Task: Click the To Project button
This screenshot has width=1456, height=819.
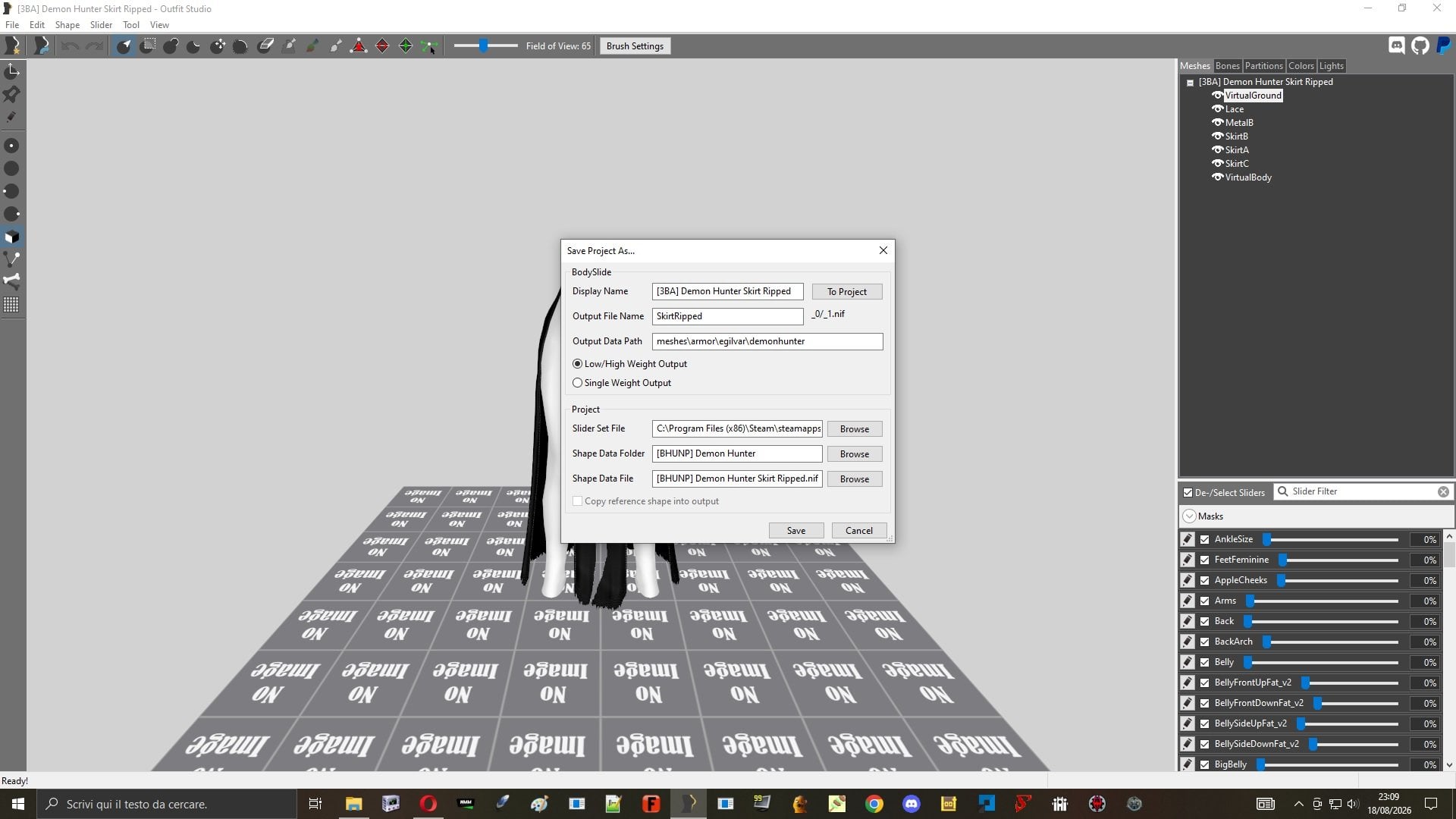Action: coord(846,292)
